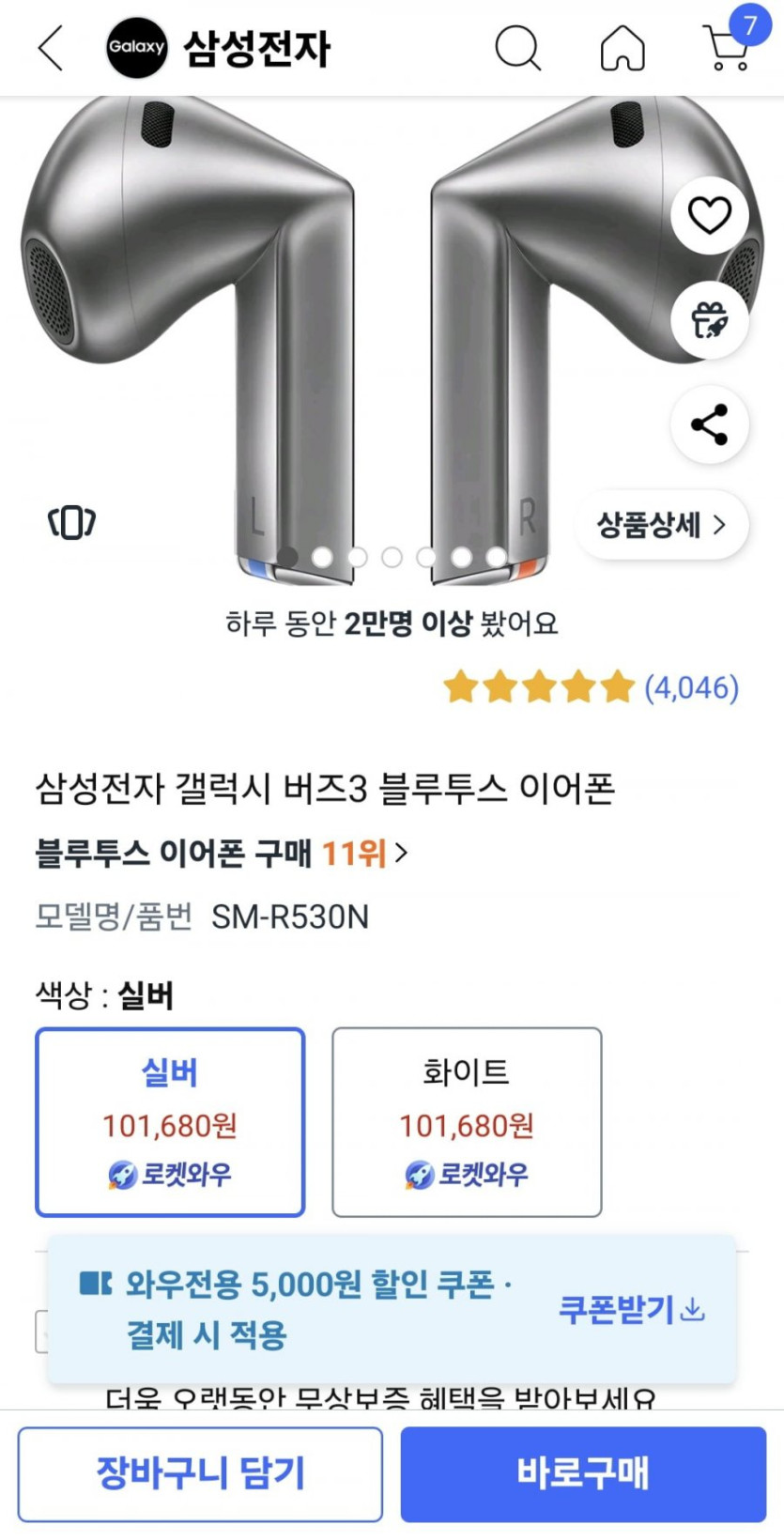Tap the search magnifier icon

(517, 48)
